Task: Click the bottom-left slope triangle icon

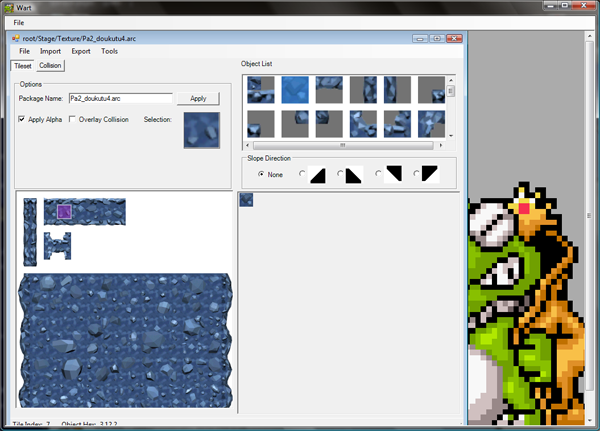Action: click(x=353, y=175)
